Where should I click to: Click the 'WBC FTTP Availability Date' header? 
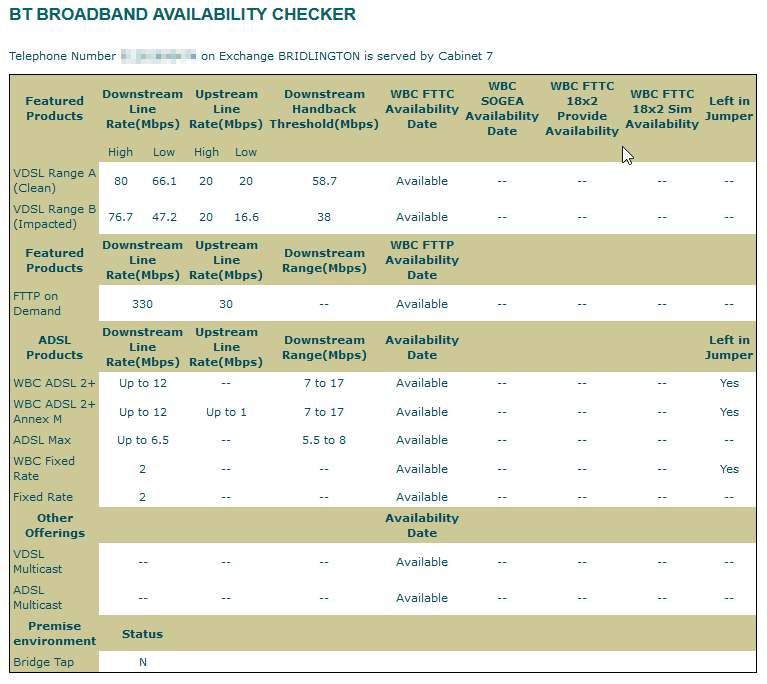(x=422, y=260)
